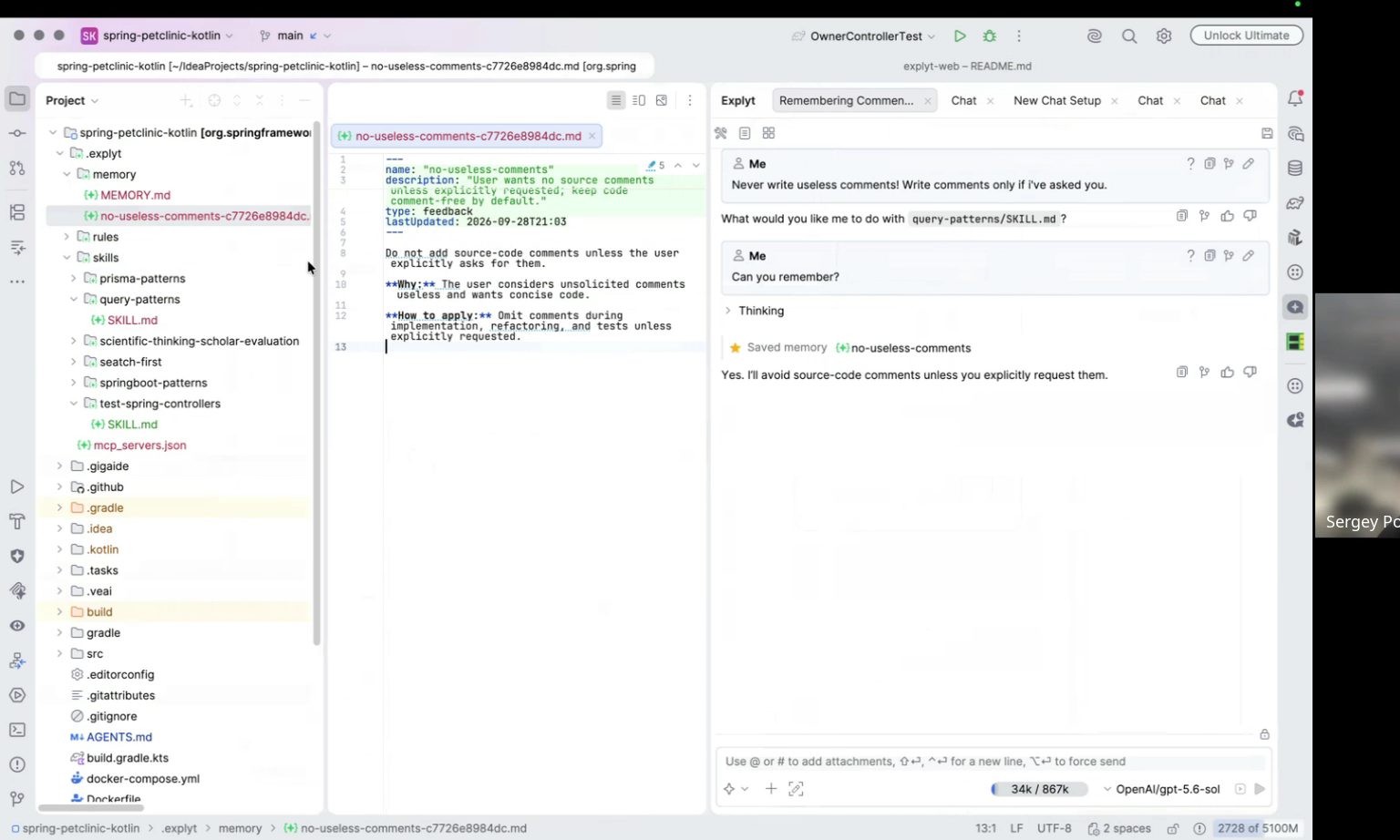
Task: Open the Git tool window icon
Action: (x=17, y=799)
